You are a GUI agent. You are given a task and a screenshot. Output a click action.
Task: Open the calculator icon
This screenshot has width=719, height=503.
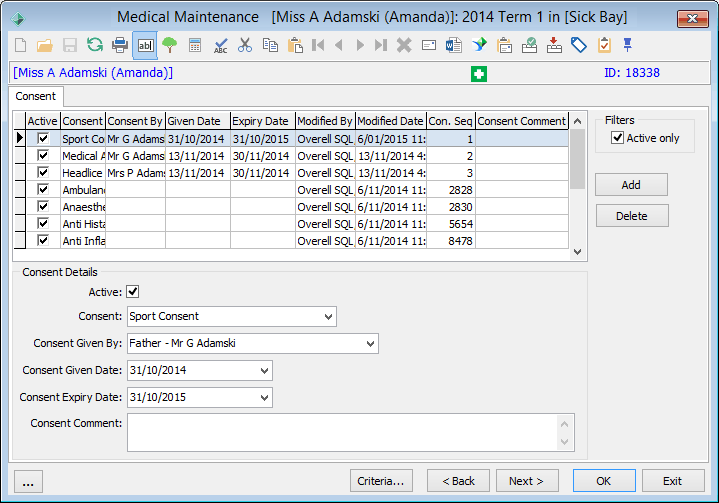click(195, 45)
